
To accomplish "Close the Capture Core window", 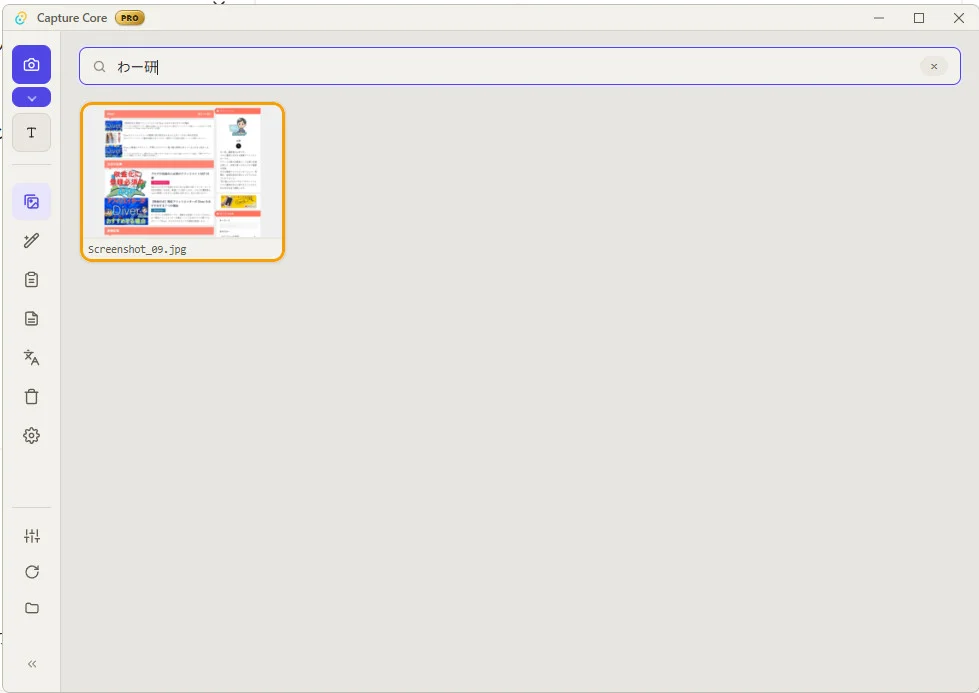I will pos(958,18).
